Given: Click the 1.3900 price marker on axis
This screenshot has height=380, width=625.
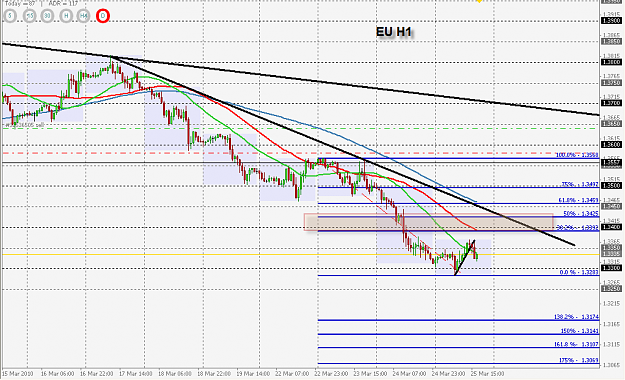Looking at the screenshot, I should point(611,21).
